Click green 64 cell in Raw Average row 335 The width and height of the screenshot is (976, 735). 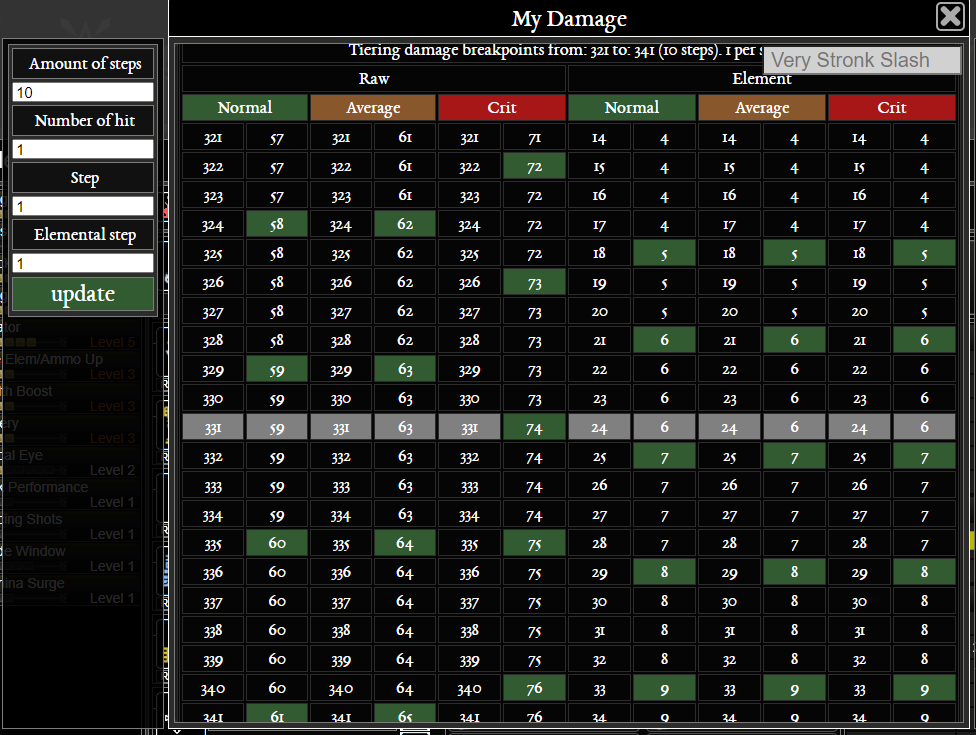click(x=405, y=543)
